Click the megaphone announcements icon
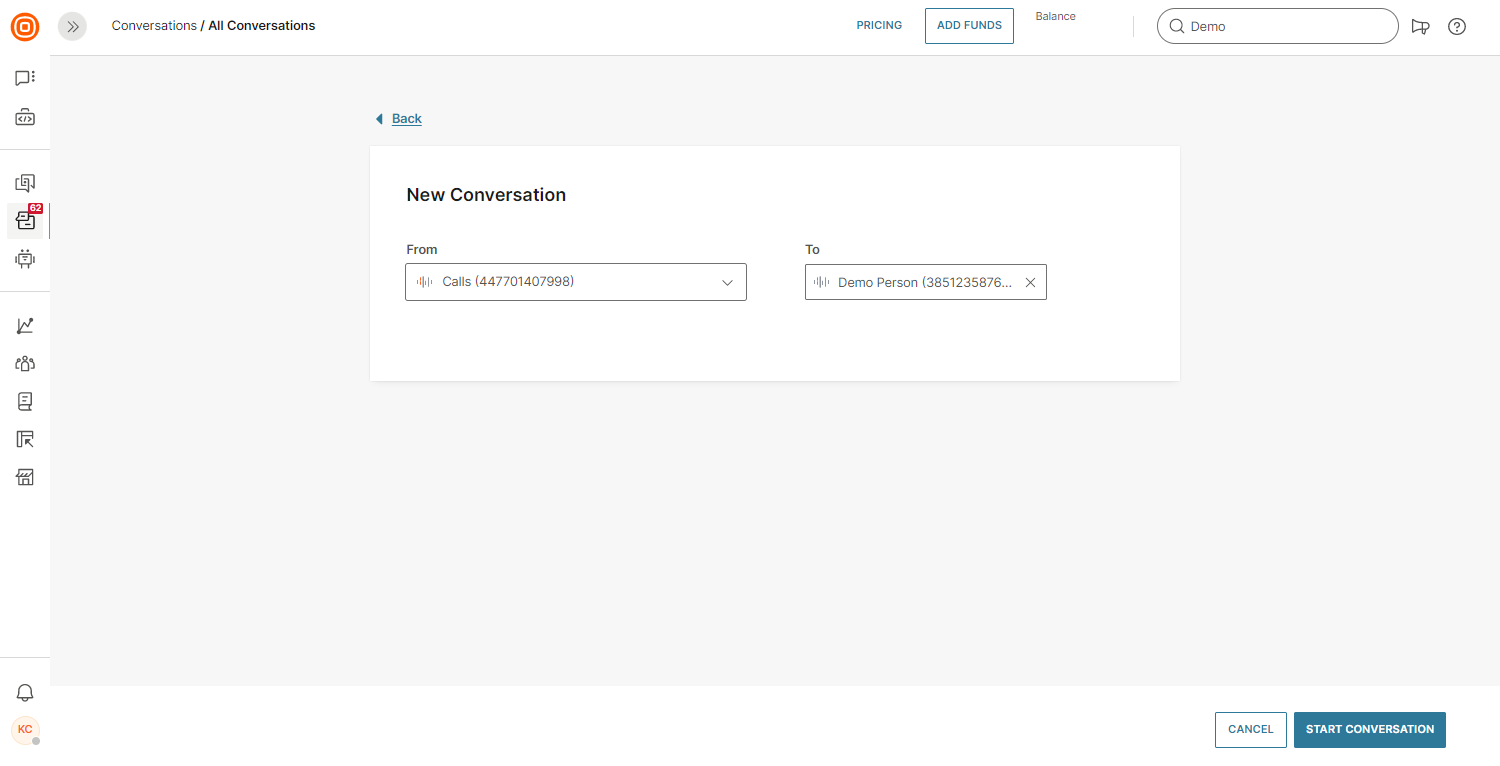 (1420, 27)
